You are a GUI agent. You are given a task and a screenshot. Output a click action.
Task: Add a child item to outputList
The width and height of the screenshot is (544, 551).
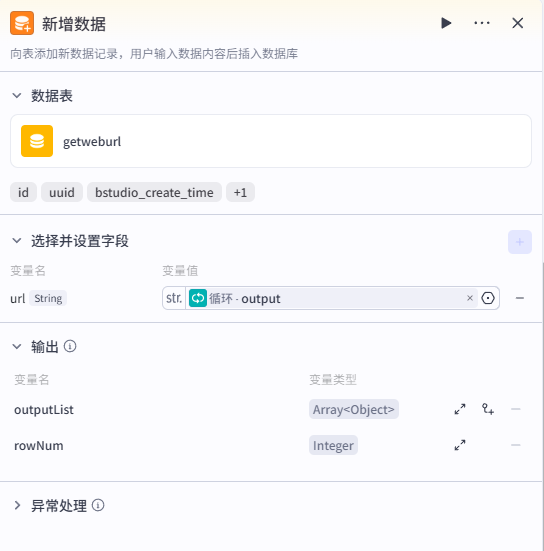(x=488, y=409)
